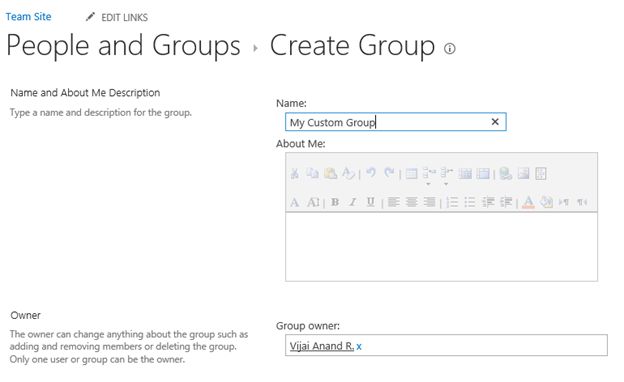Click the Name input field
This screenshot has width=624, height=382.
396,122
